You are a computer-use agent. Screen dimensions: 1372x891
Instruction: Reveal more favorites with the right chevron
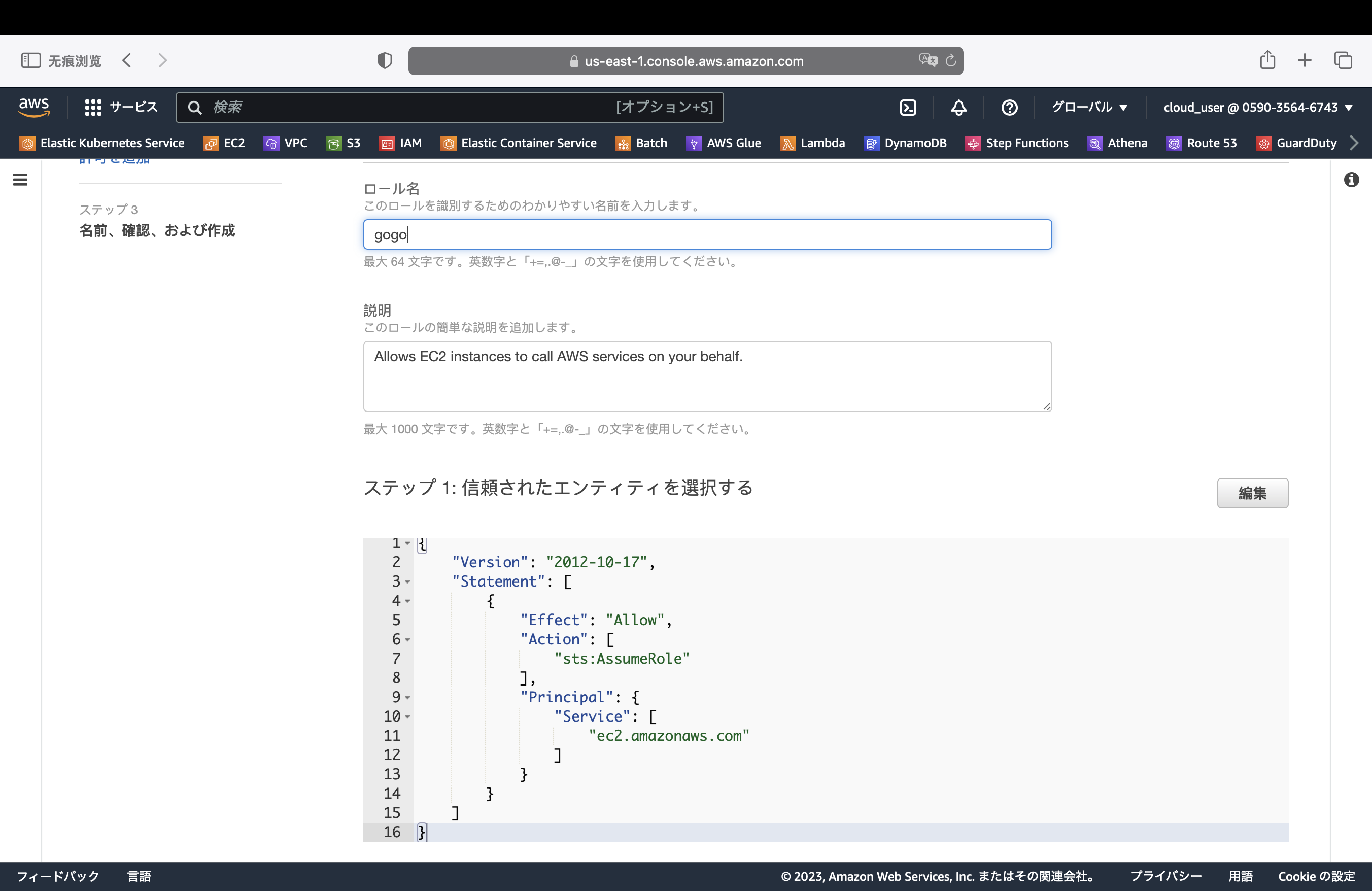1354,143
